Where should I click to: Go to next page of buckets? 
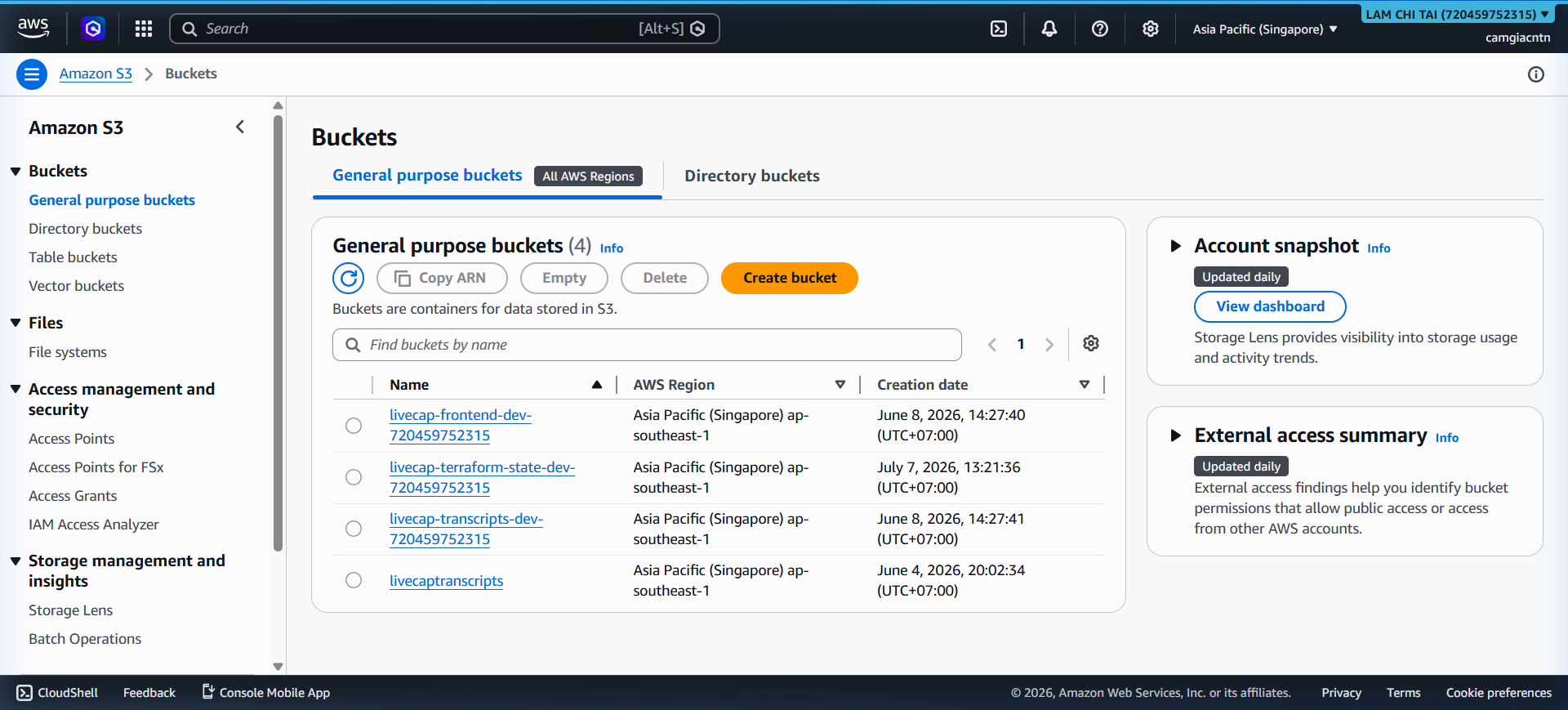point(1049,345)
